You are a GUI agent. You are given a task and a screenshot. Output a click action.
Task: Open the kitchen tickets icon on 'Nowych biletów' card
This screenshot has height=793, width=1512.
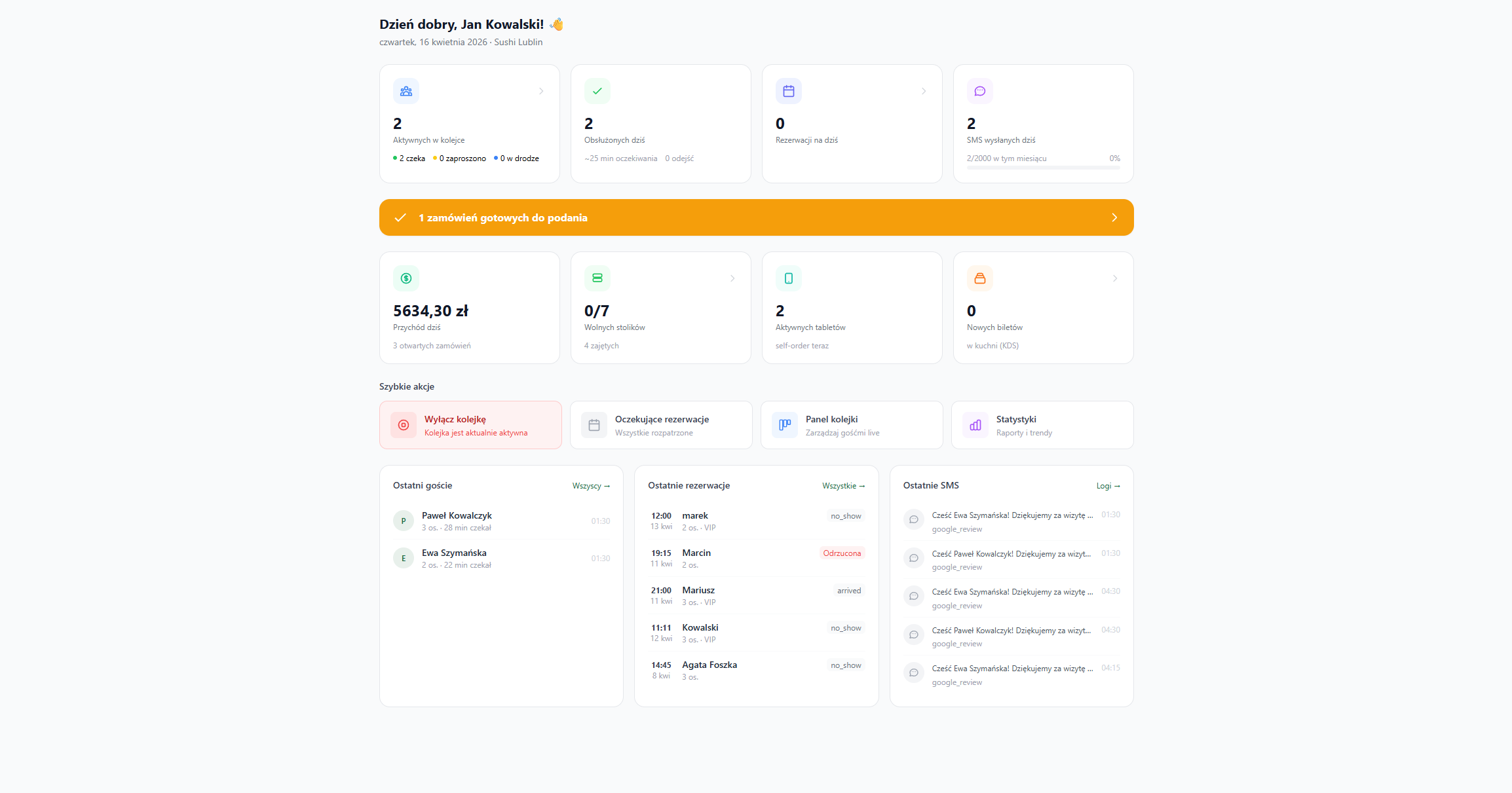pyautogui.click(x=979, y=278)
